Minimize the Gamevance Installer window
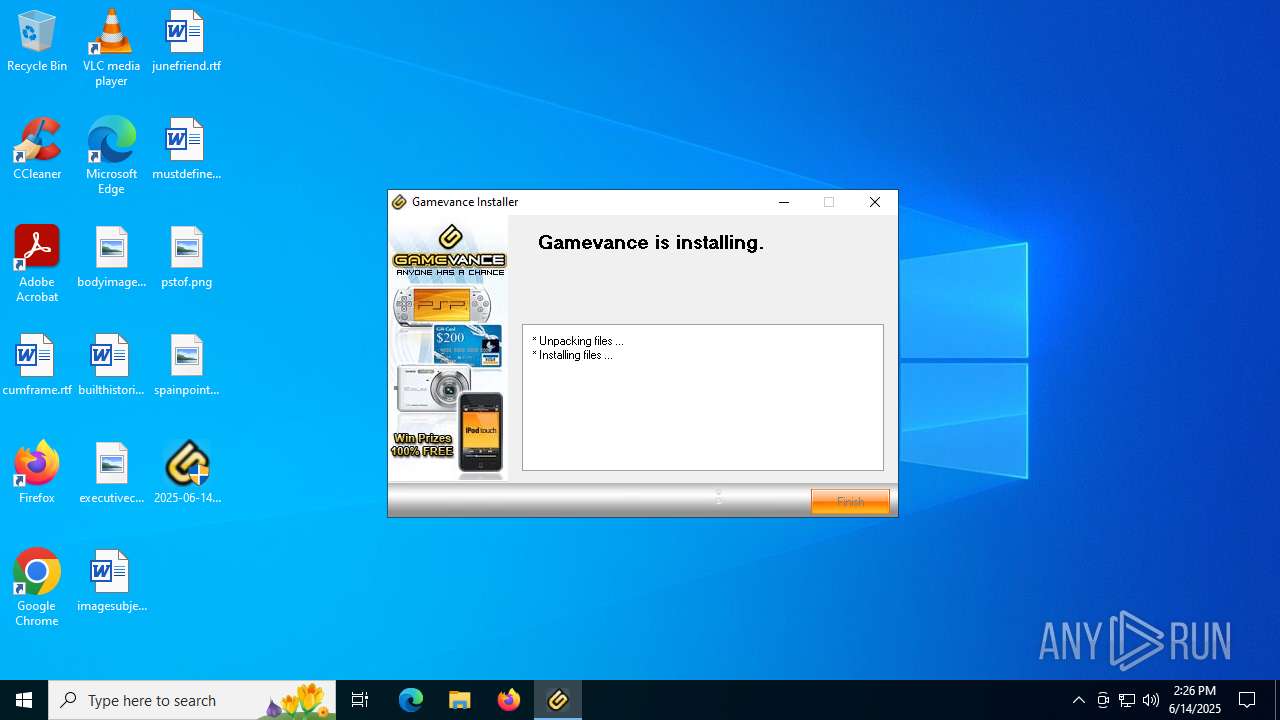 [784, 202]
